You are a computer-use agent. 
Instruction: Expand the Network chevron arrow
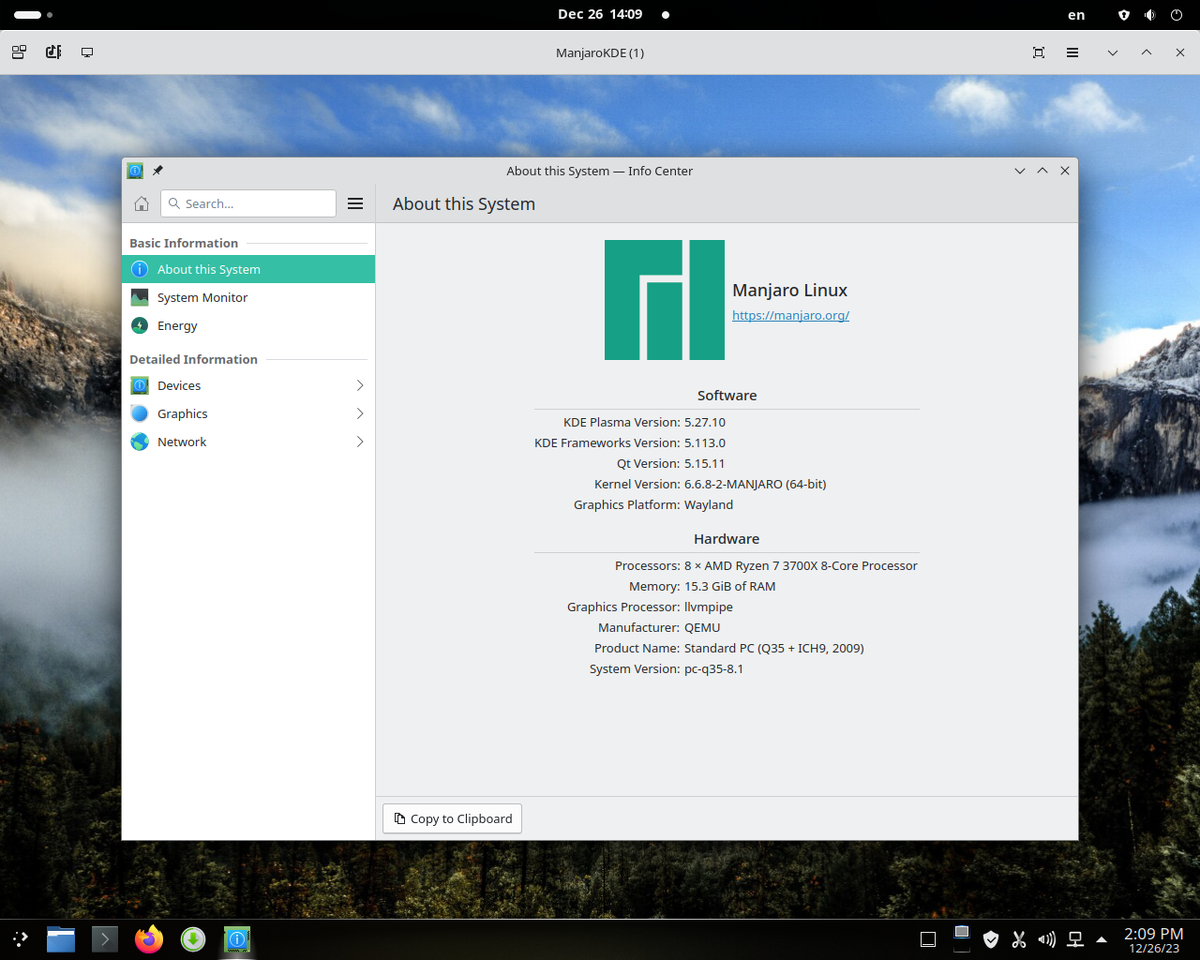pyautogui.click(x=360, y=441)
